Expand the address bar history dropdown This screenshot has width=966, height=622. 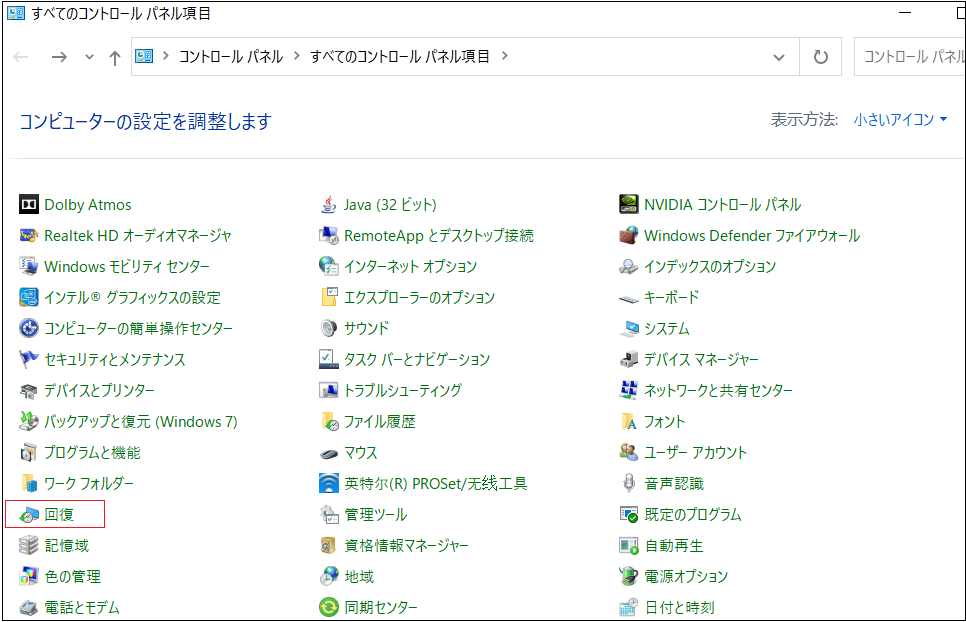coord(780,57)
